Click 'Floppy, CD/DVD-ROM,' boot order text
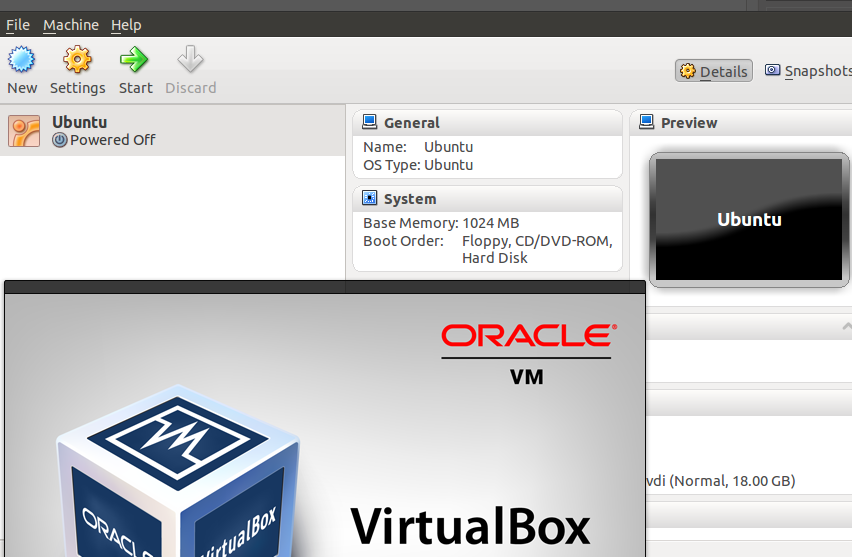This screenshot has height=557, width=852. [x=537, y=241]
